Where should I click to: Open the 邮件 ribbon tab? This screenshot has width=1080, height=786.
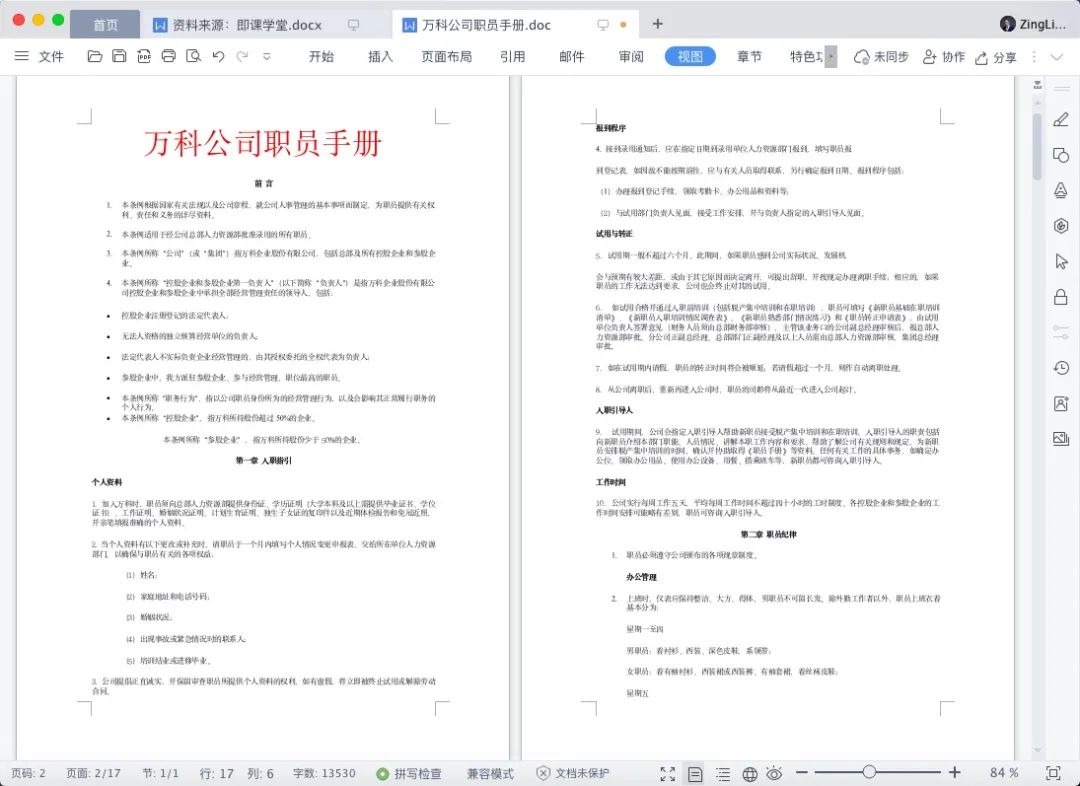(572, 56)
